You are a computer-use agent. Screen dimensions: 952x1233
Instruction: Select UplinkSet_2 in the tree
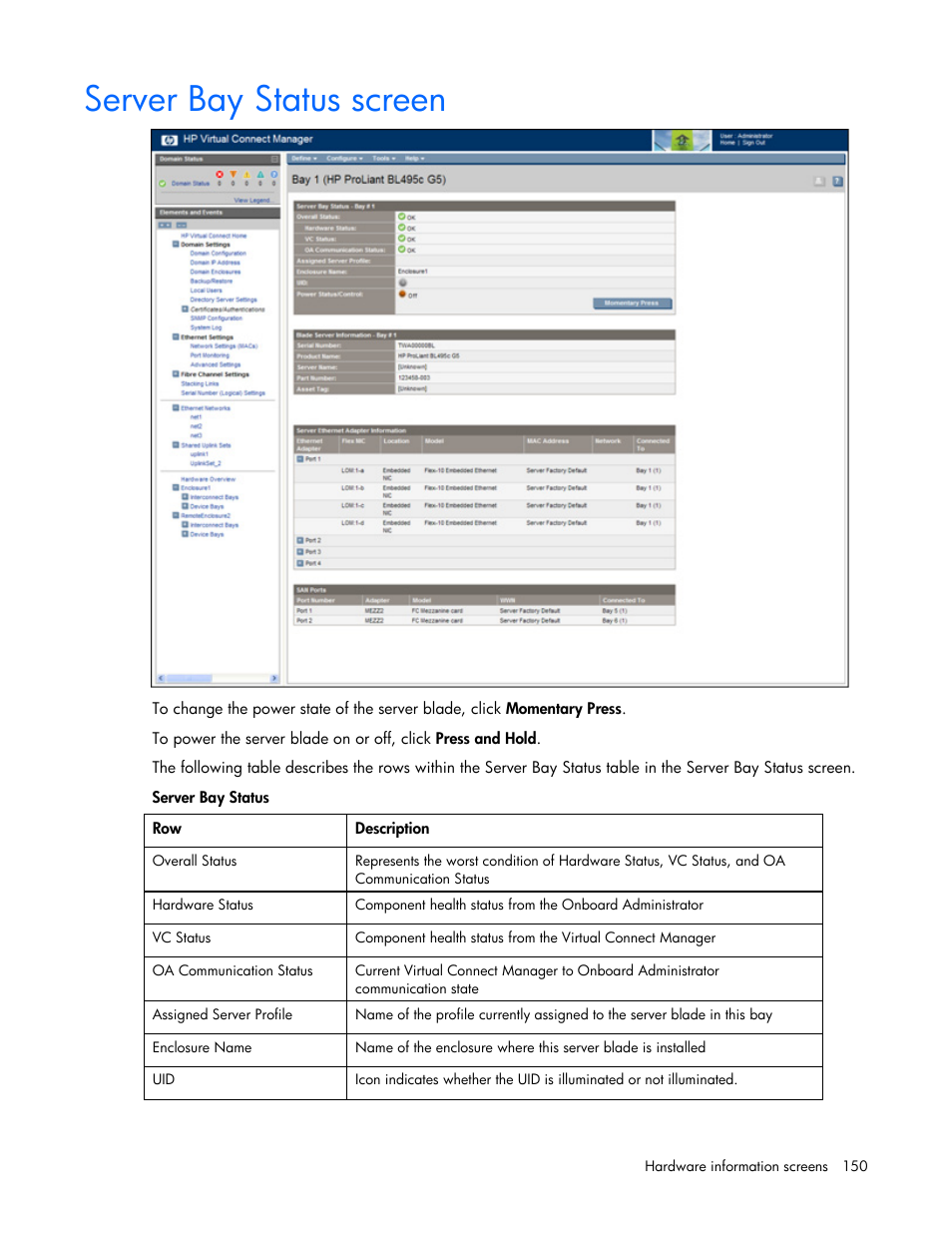click(x=206, y=463)
